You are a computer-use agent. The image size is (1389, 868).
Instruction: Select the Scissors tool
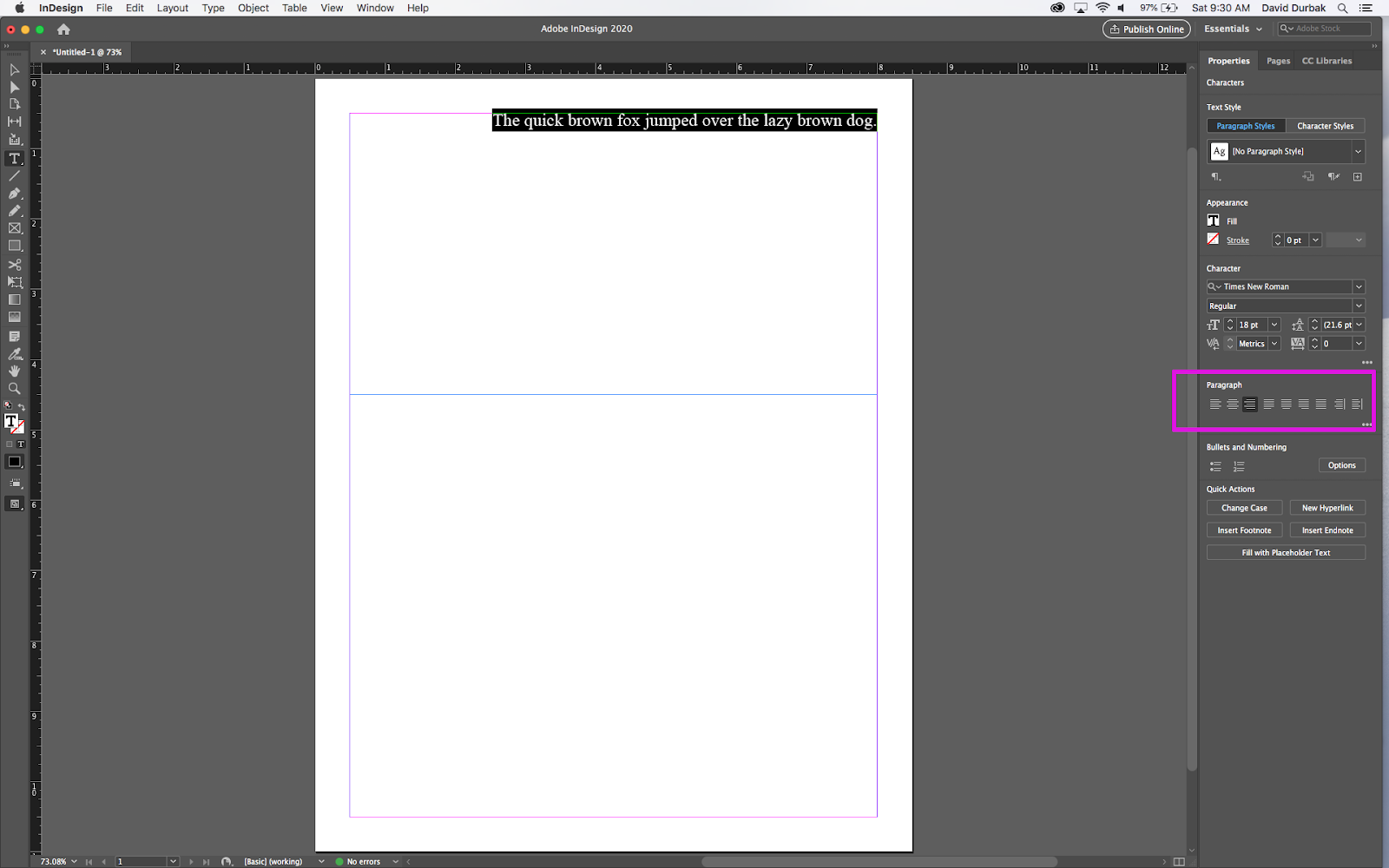click(14, 264)
